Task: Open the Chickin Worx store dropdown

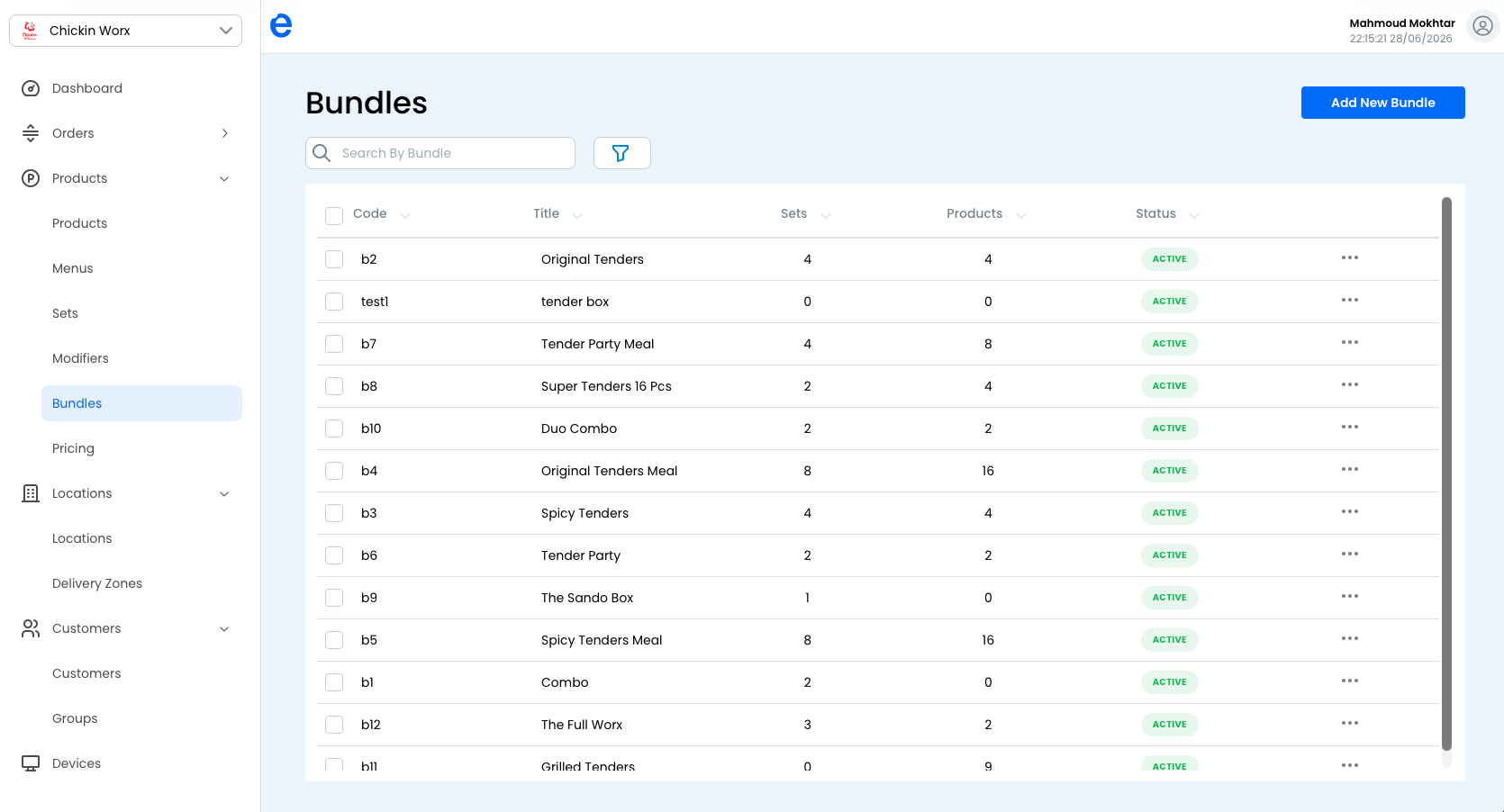Action: 126,31
